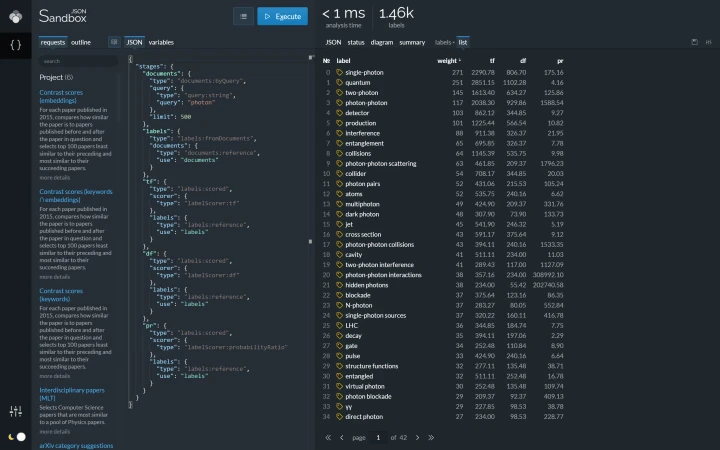Viewport: 720px width, 450px height.
Task: Sort the table by tf column
Action: (492, 61)
